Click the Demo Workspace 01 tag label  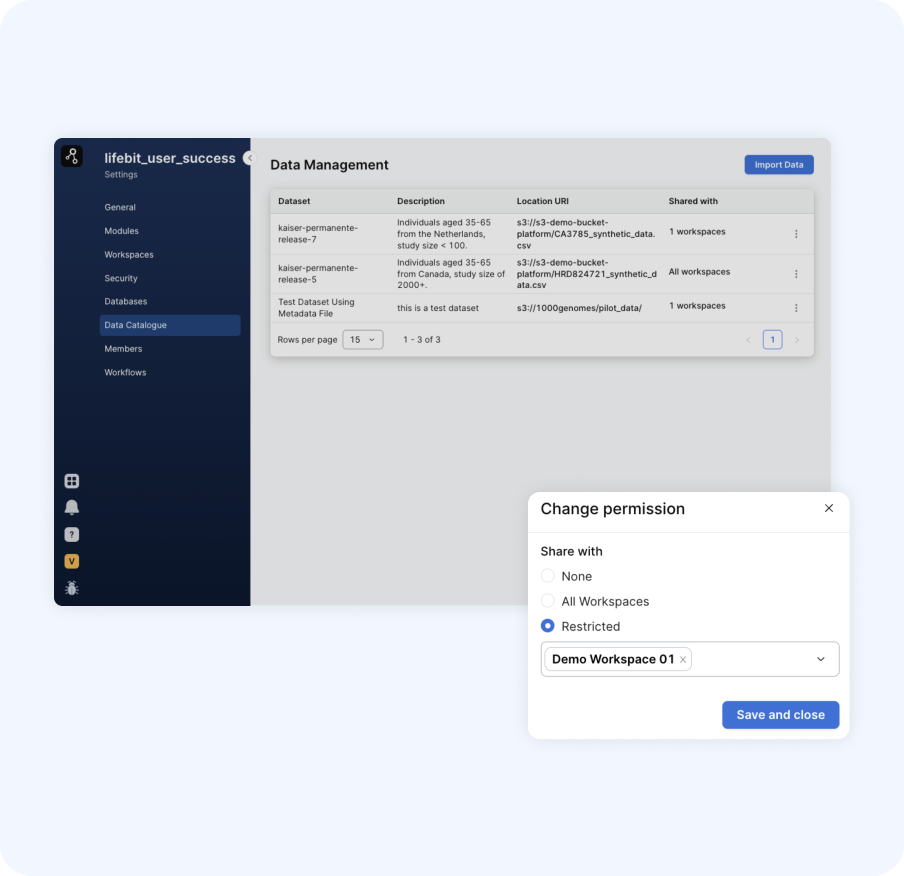coord(613,659)
